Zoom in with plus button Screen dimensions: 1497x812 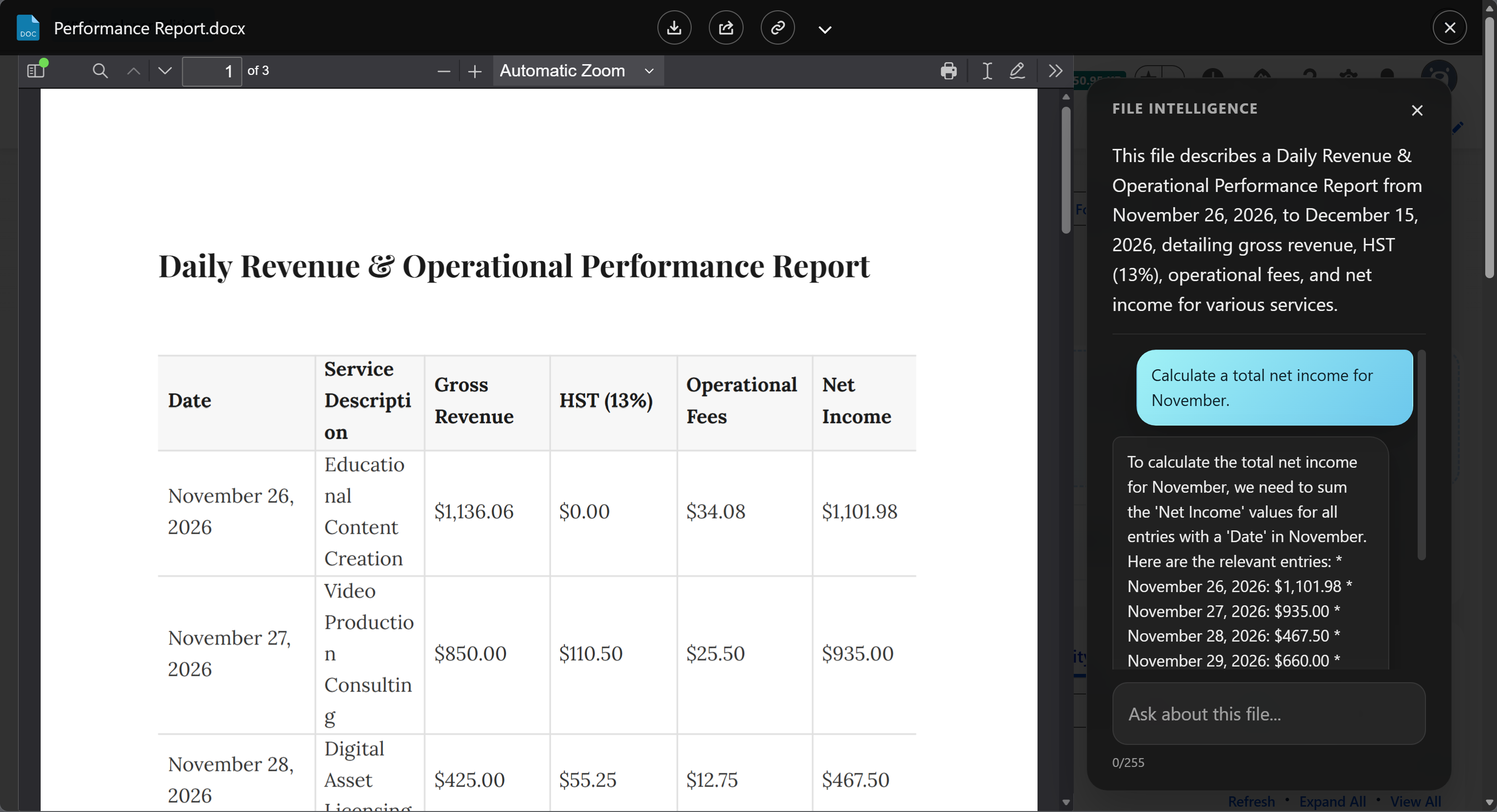[x=475, y=71]
